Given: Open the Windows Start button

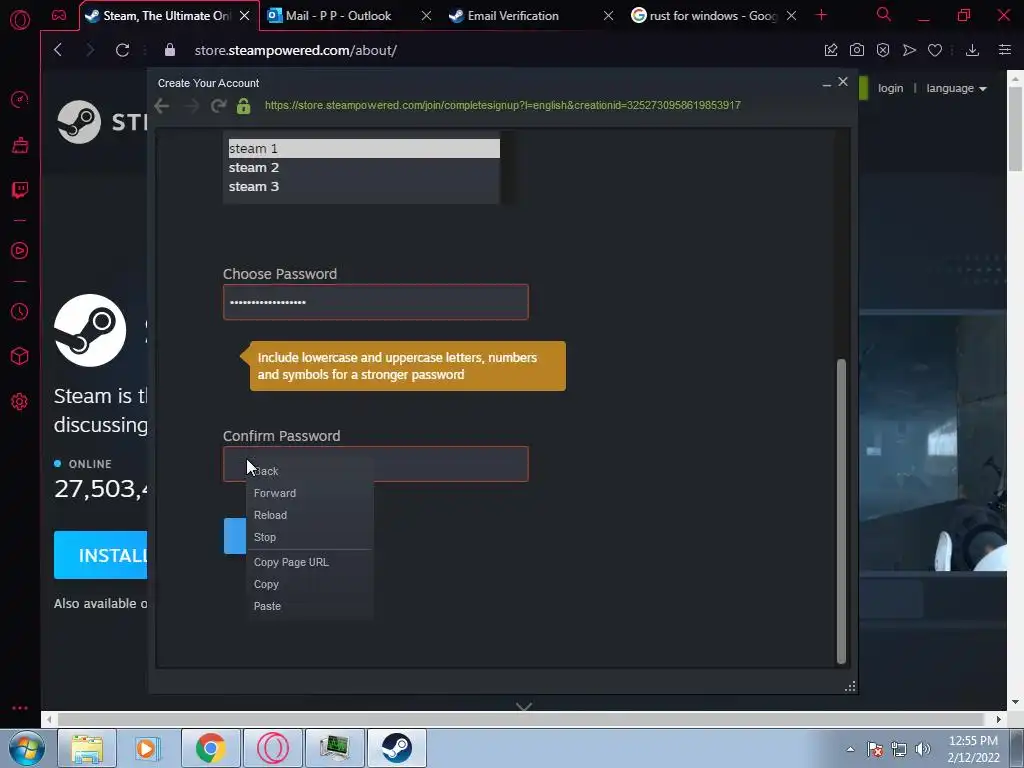Looking at the screenshot, I should (26, 748).
